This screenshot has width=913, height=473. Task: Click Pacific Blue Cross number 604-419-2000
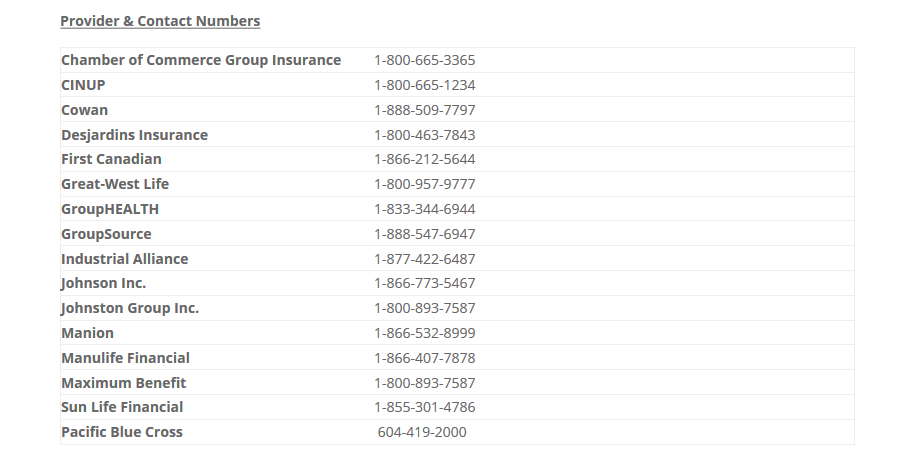(x=422, y=432)
